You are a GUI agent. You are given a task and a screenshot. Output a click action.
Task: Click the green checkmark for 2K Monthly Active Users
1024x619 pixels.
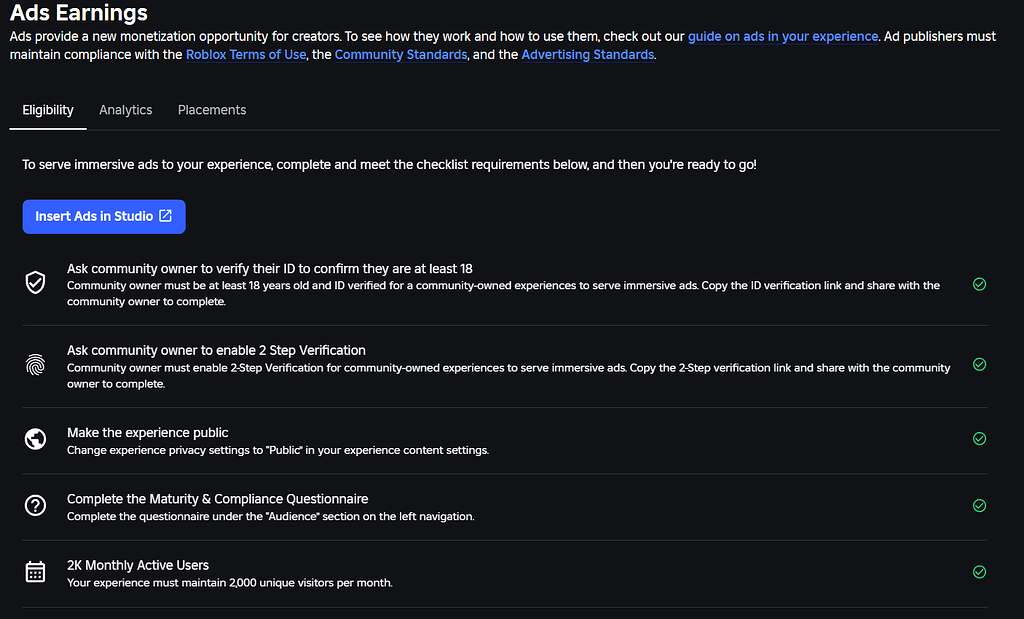(x=979, y=571)
